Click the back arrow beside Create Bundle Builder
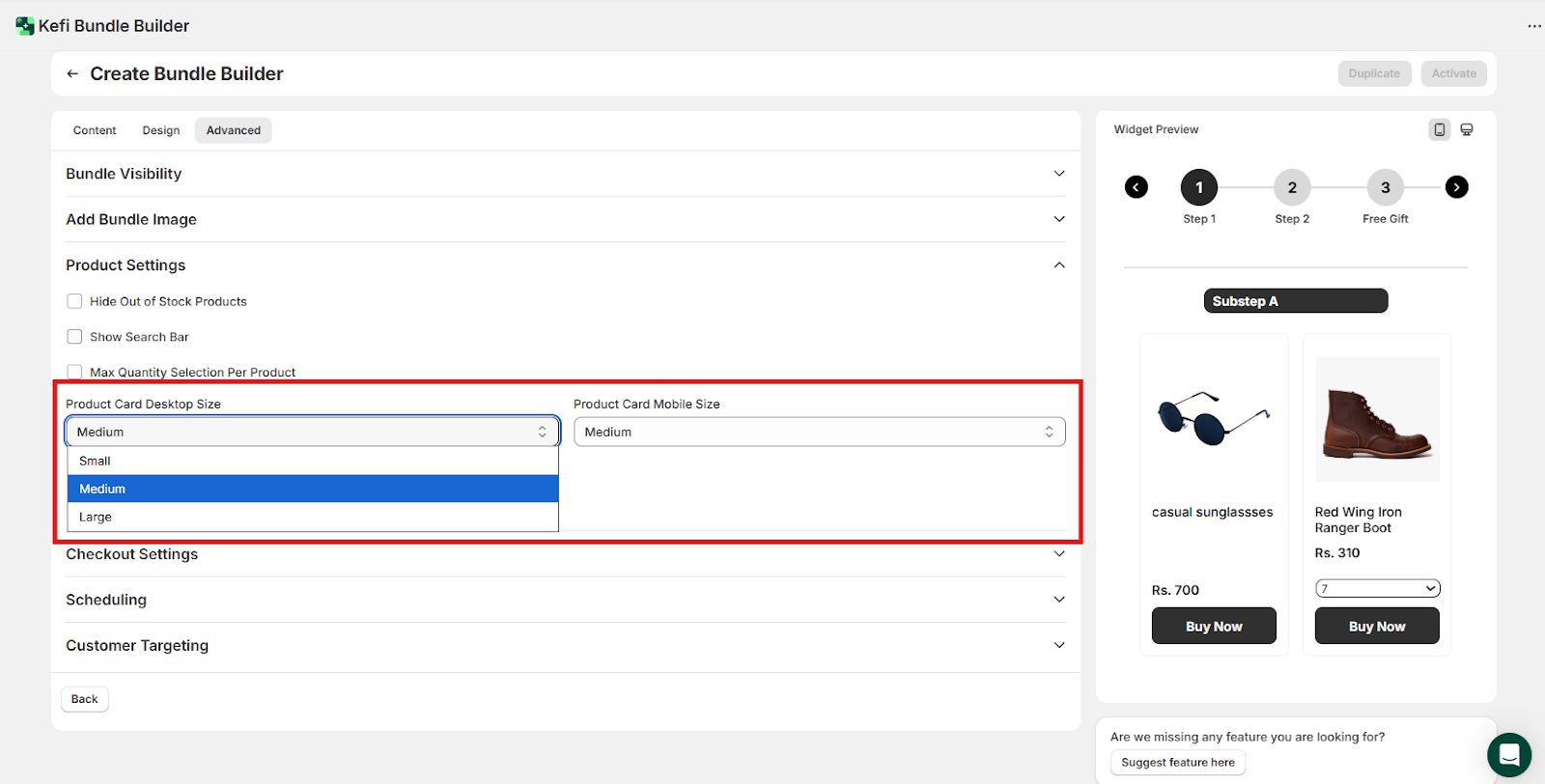The height and width of the screenshot is (784, 1545). click(x=72, y=74)
